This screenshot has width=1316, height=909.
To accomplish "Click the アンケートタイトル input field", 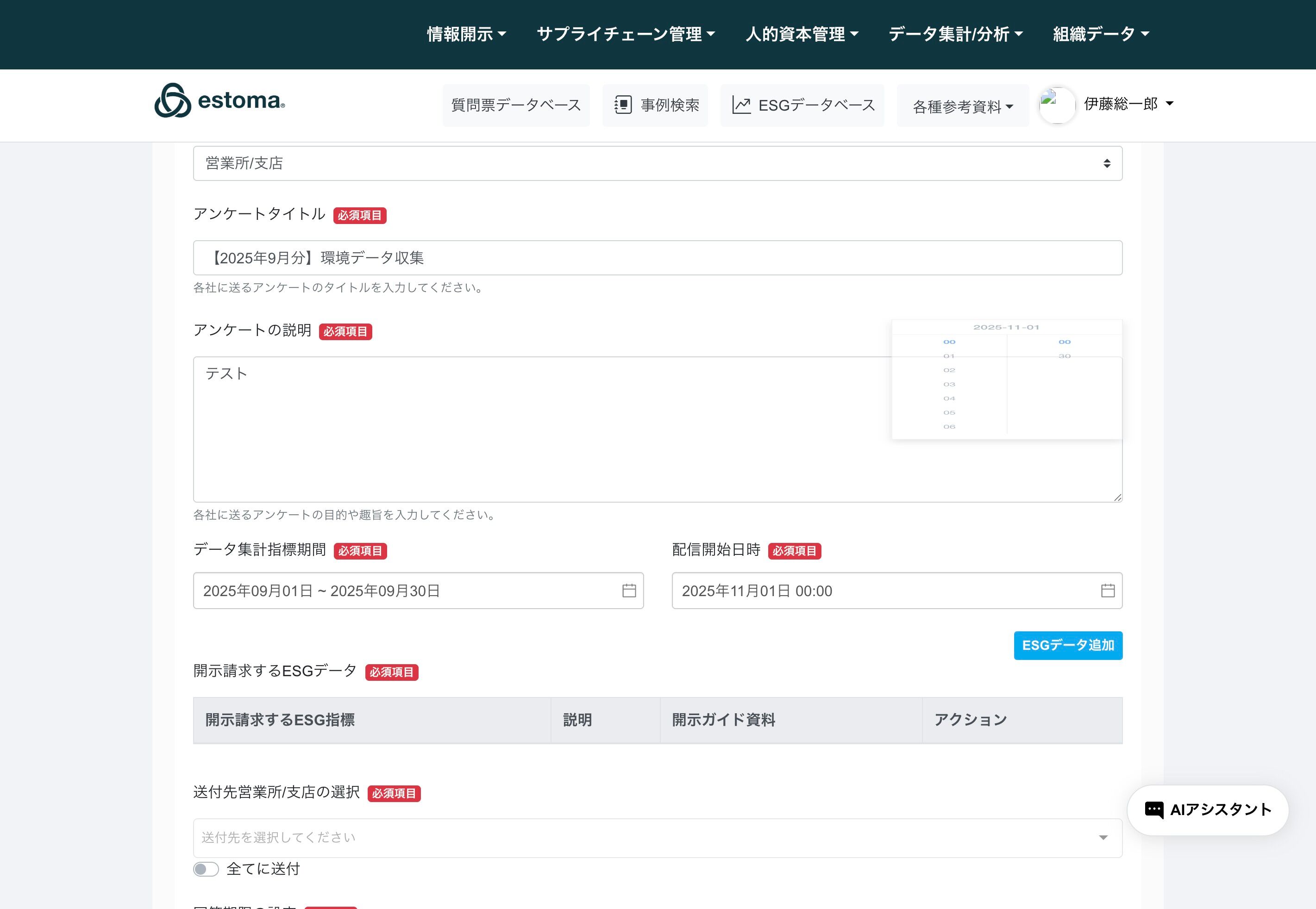I will tap(658, 258).
